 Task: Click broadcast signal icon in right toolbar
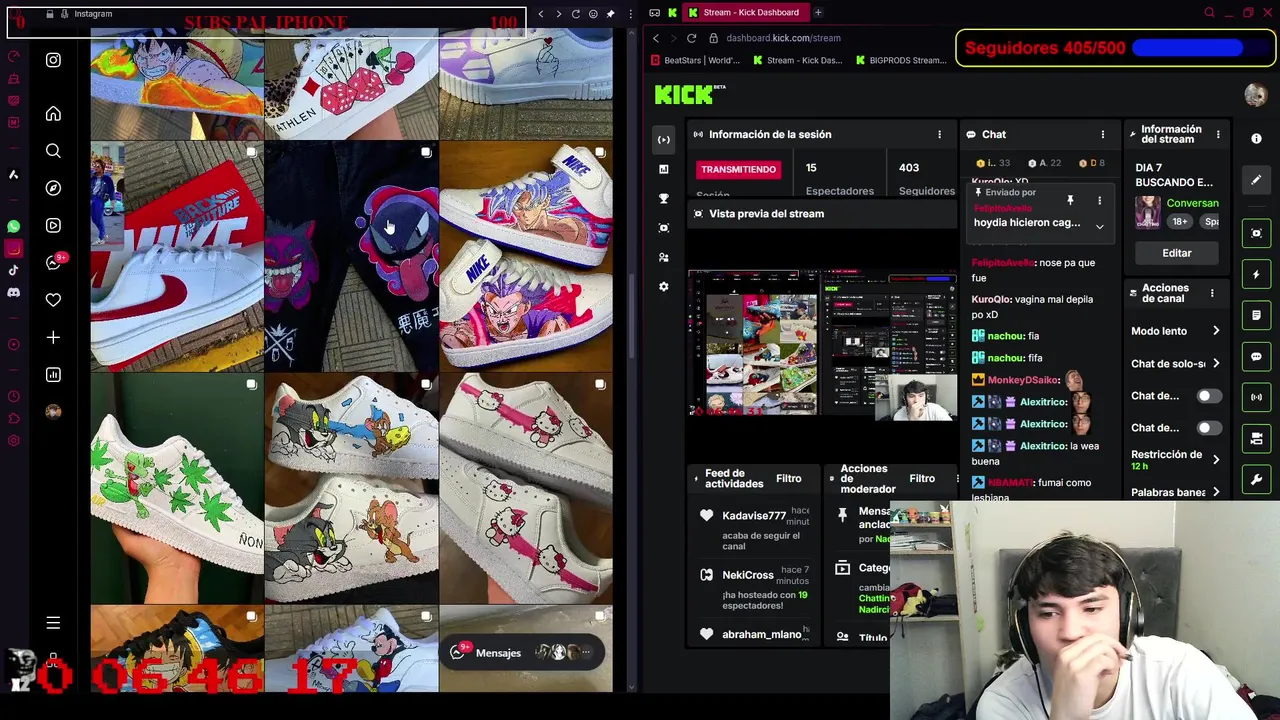[1257, 397]
